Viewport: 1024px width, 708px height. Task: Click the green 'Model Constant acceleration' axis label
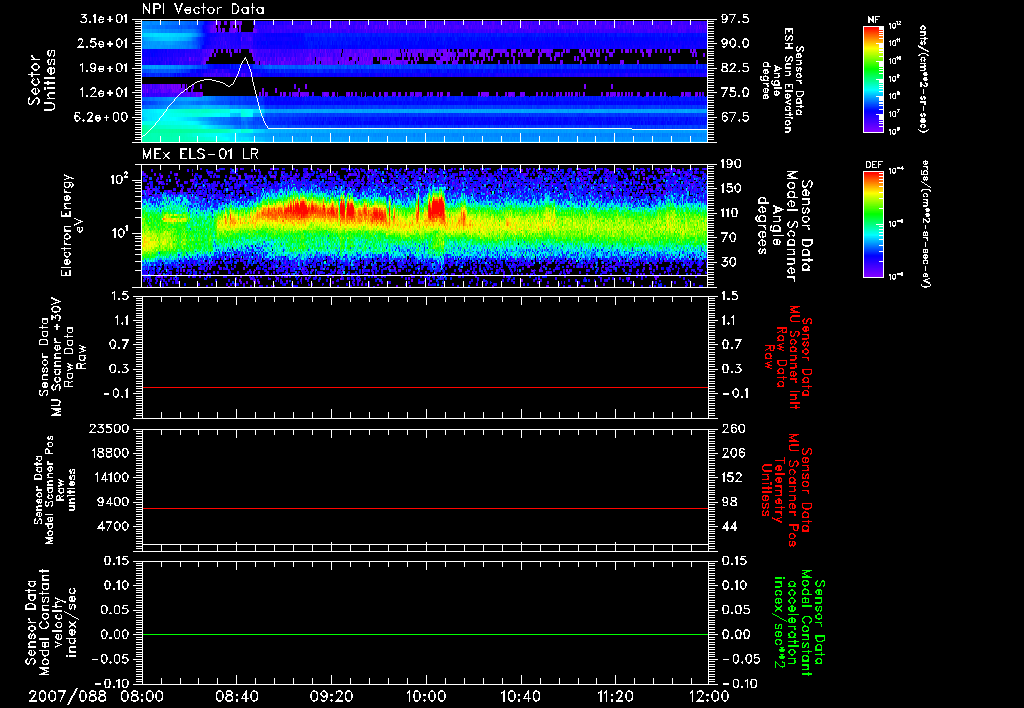[800, 624]
